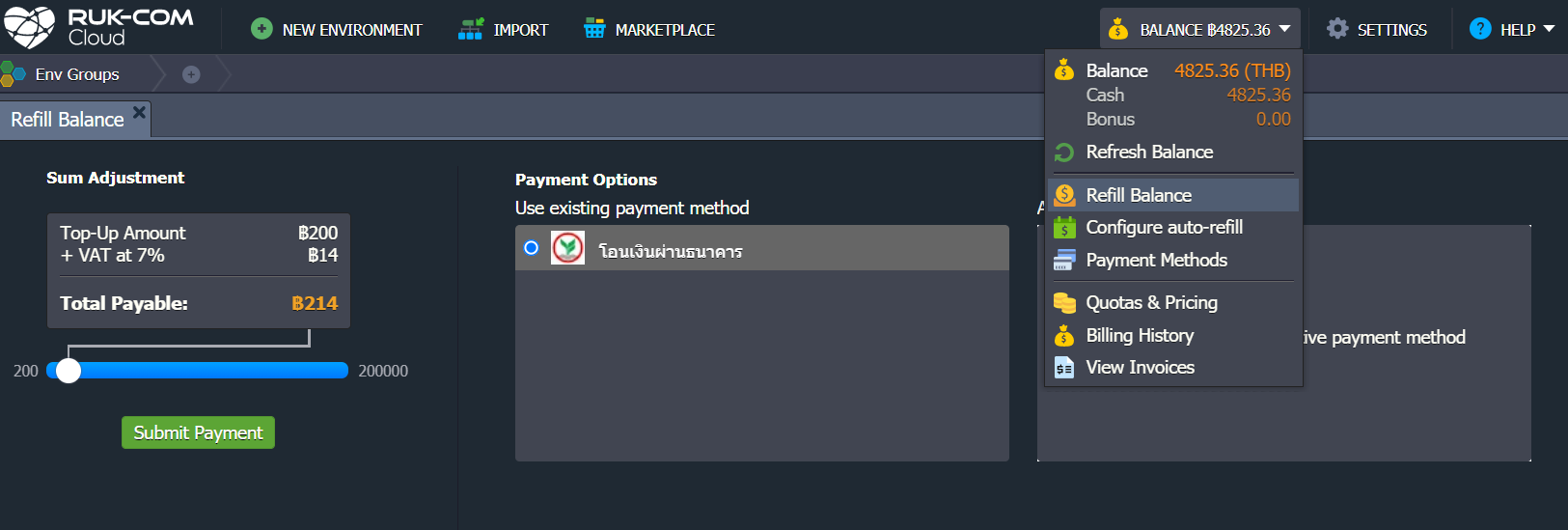The height and width of the screenshot is (530, 1568).
Task: Close the Refill Balance tab
Action: pyautogui.click(x=139, y=112)
